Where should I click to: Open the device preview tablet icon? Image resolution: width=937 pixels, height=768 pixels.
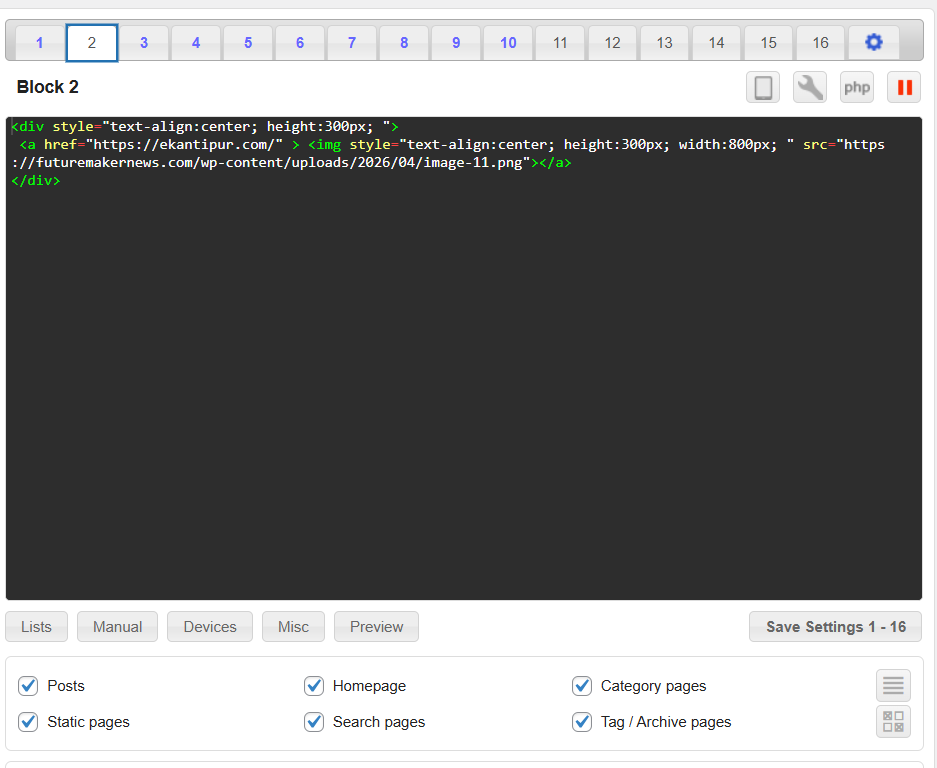click(763, 88)
